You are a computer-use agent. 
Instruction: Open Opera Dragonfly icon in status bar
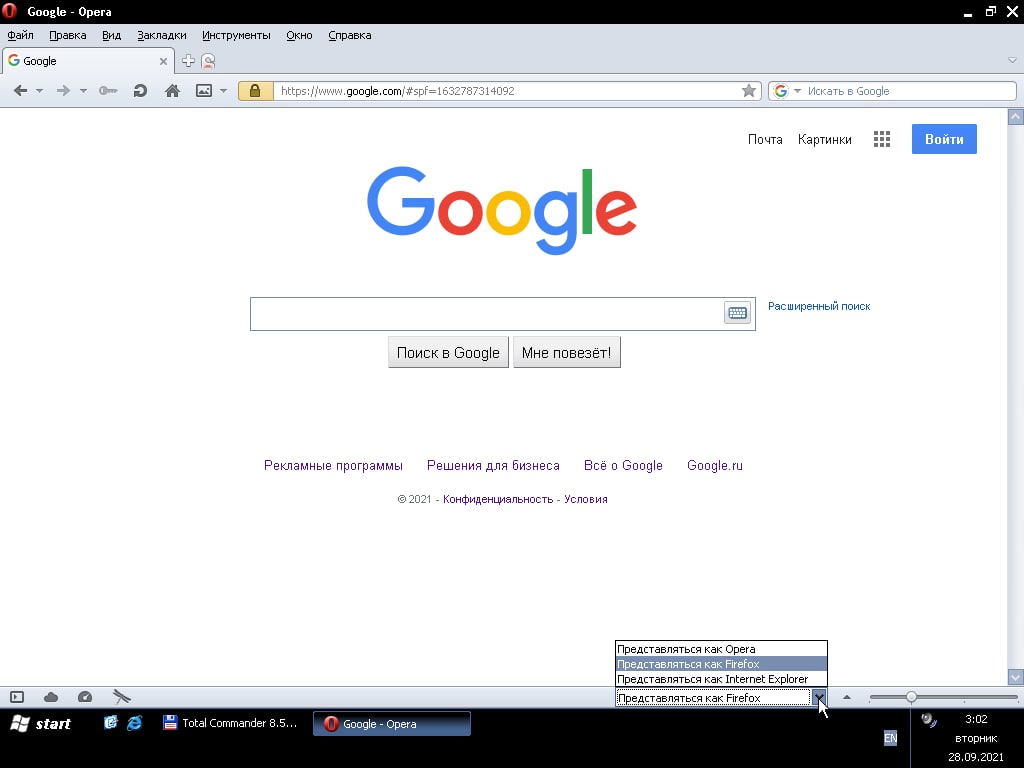click(121, 697)
